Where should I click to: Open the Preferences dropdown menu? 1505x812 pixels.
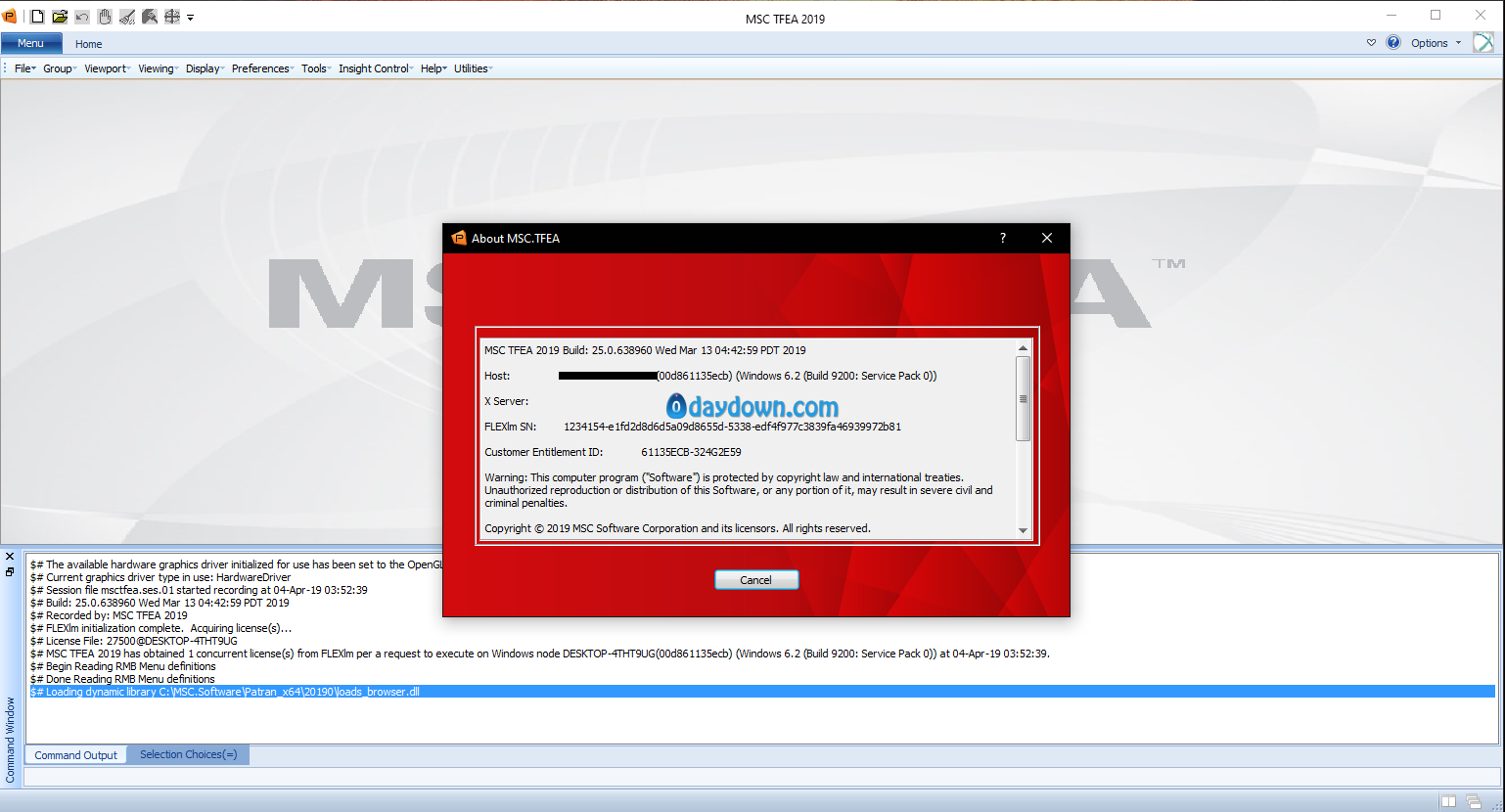(262, 68)
